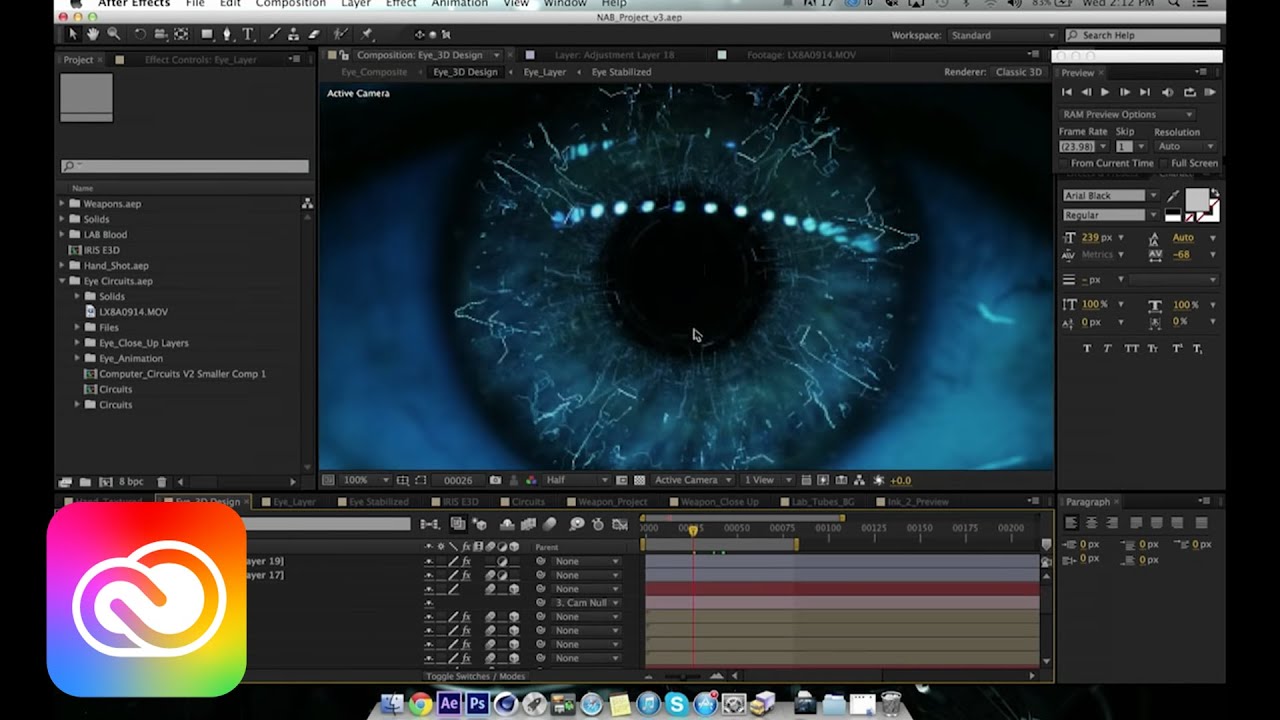The height and width of the screenshot is (720, 1280).
Task: Mute audio in Preview panel
Action: click(x=1168, y=92)
